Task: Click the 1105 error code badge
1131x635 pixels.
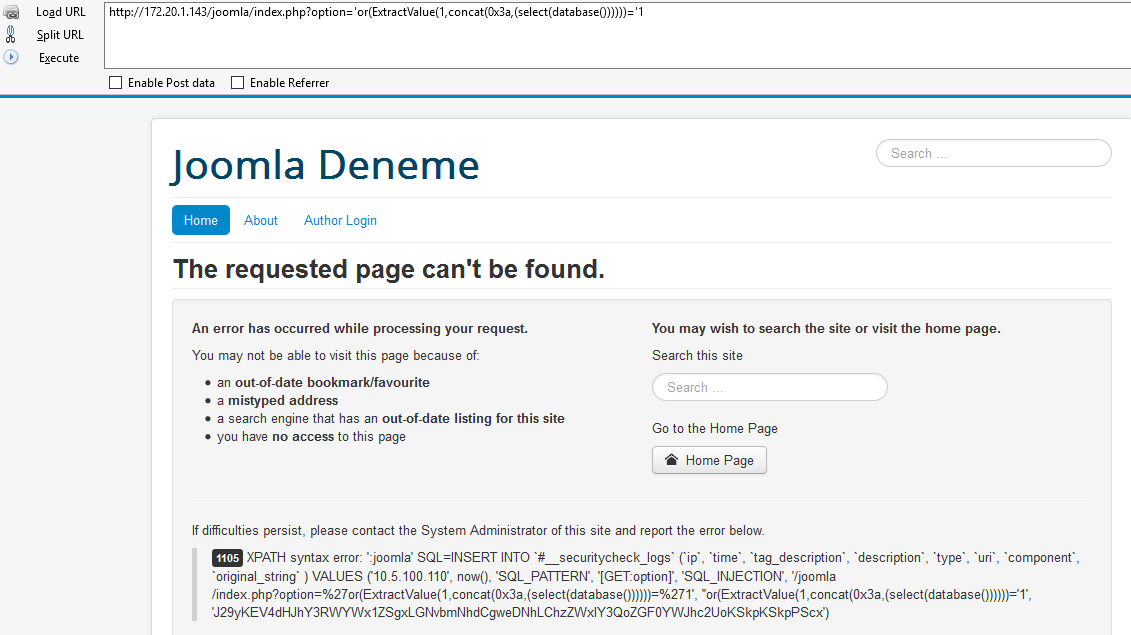Action: [x=227, y=558]
